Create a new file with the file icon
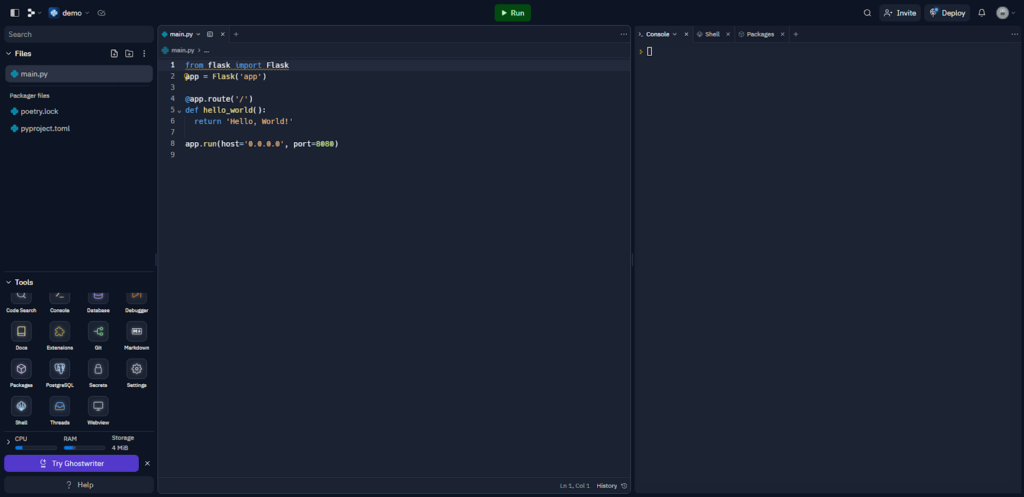The image size is (1024, 497). 114,54
